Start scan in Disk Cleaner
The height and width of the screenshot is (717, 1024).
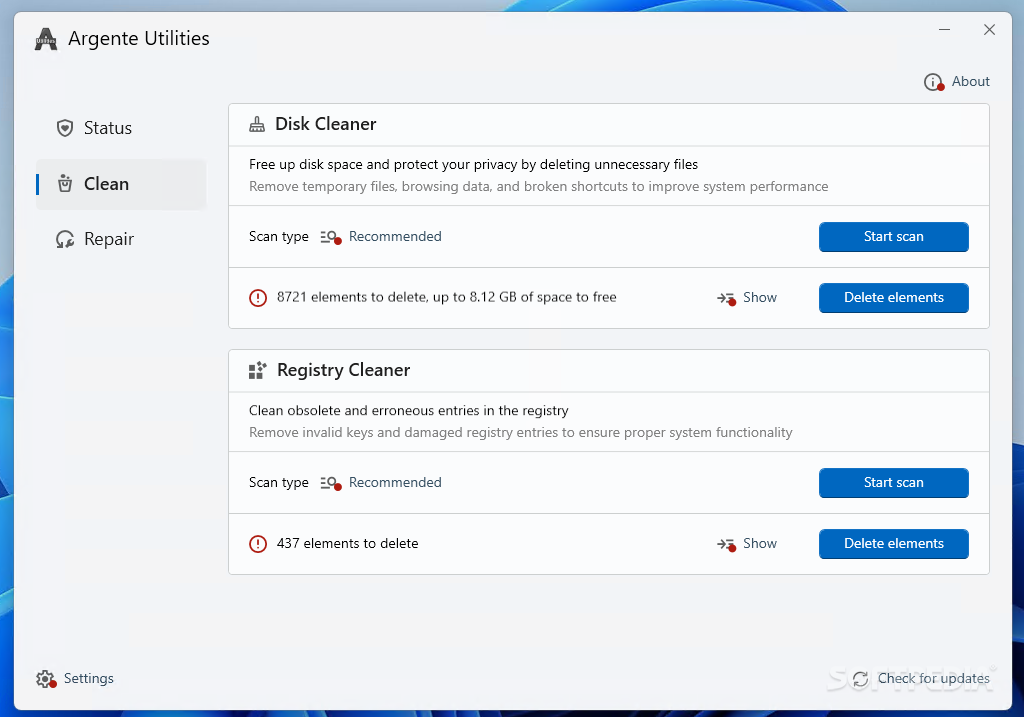click(893, 236)
